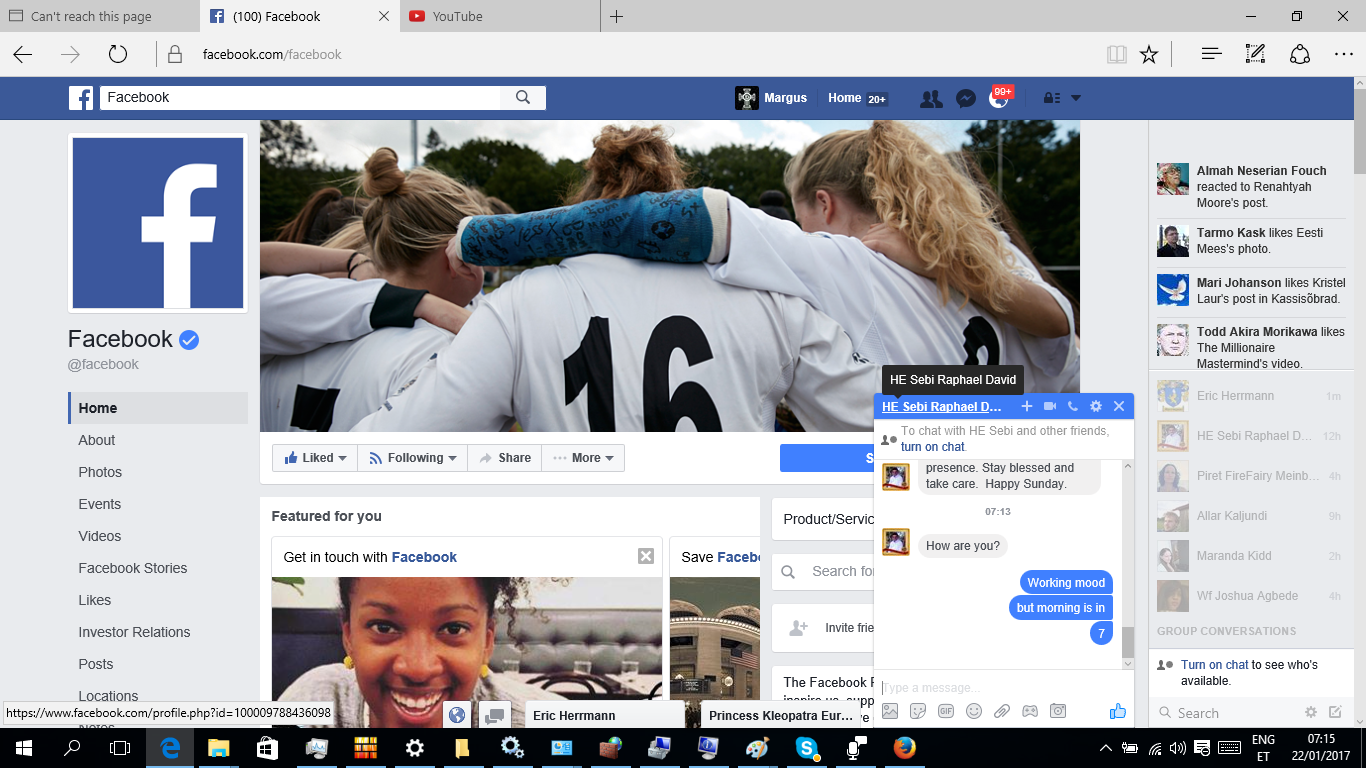Add friends to chat with plus icon
Screen dimensions: 1366x768
(1026, 406)
